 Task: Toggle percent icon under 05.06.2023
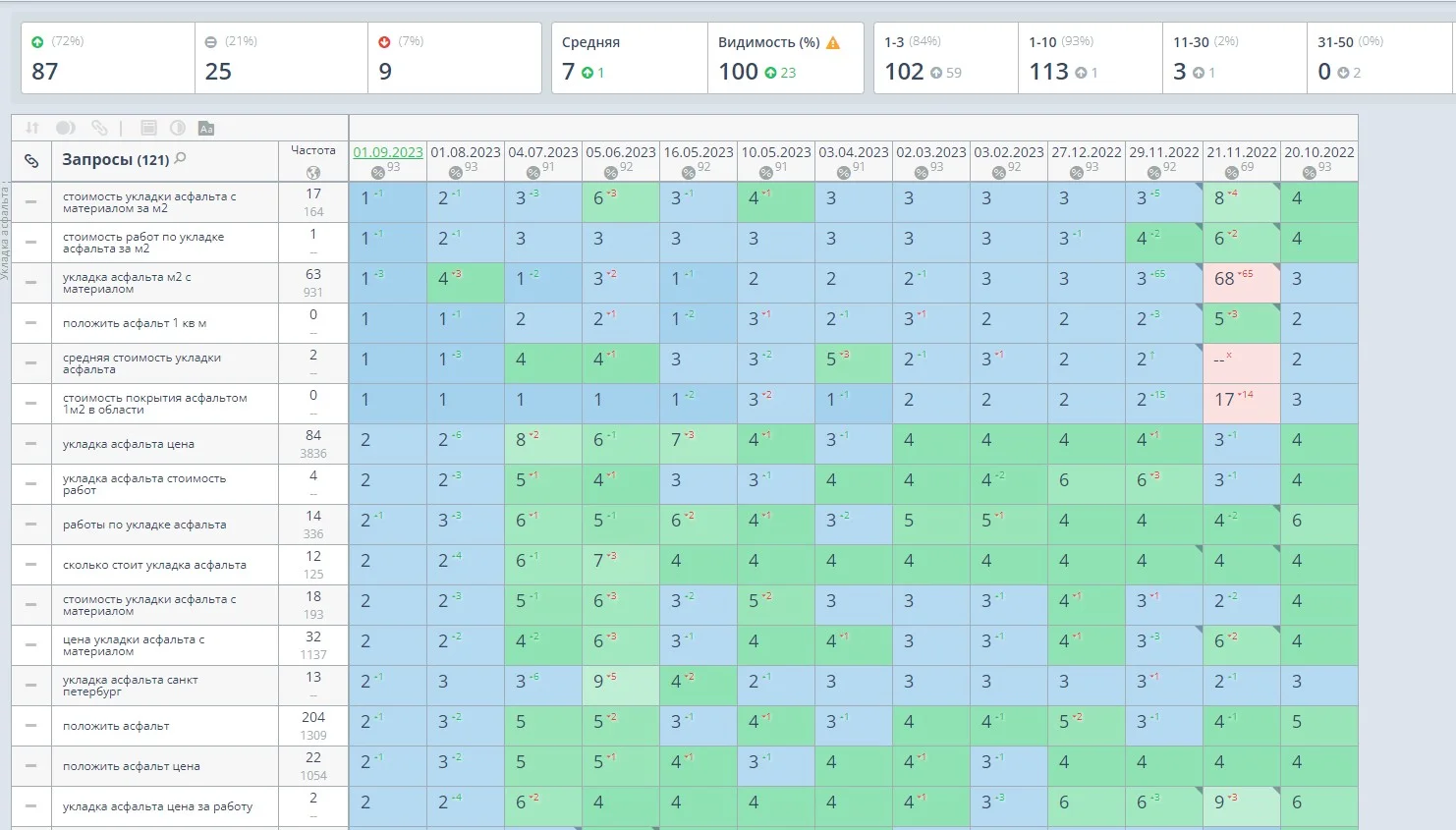click(x=610, y=173)
